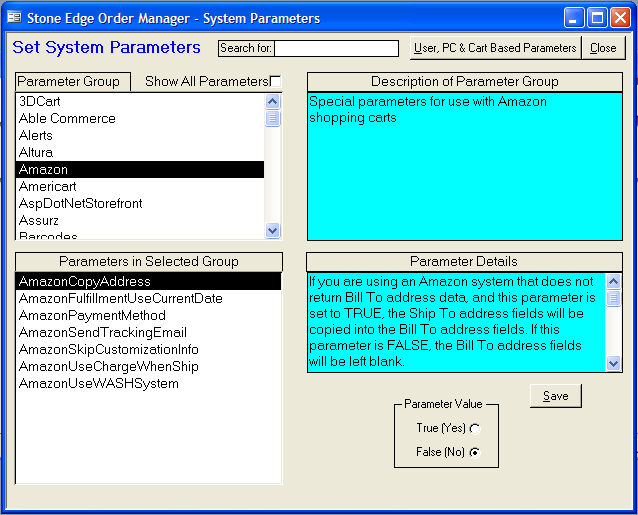
Task: Click the Close button
Action: tap(603, 48)
